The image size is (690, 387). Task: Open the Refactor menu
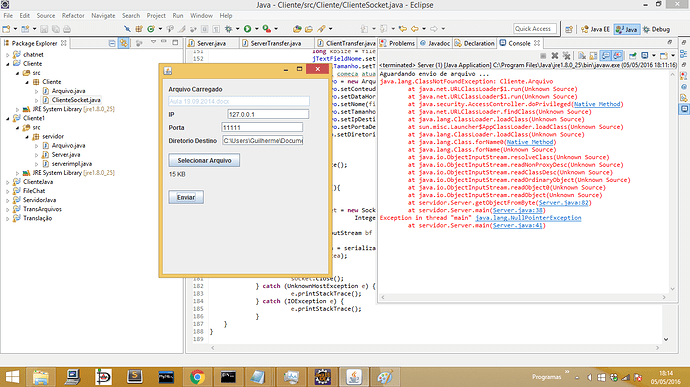coord(73,15)
